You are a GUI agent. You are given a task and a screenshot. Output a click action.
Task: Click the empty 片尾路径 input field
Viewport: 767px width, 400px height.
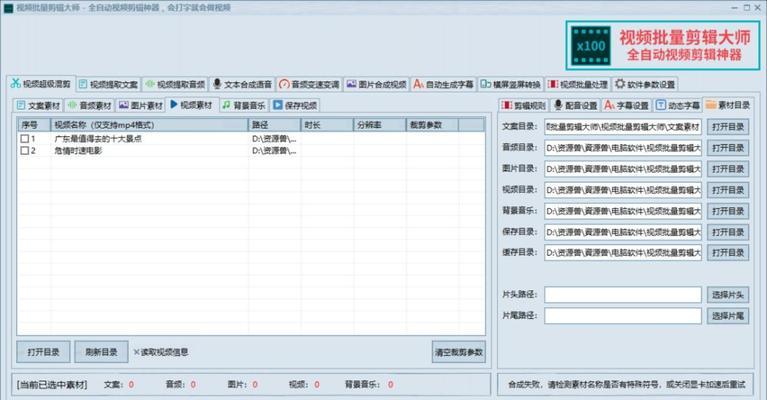pyautogui.click(x=623, y=316)
